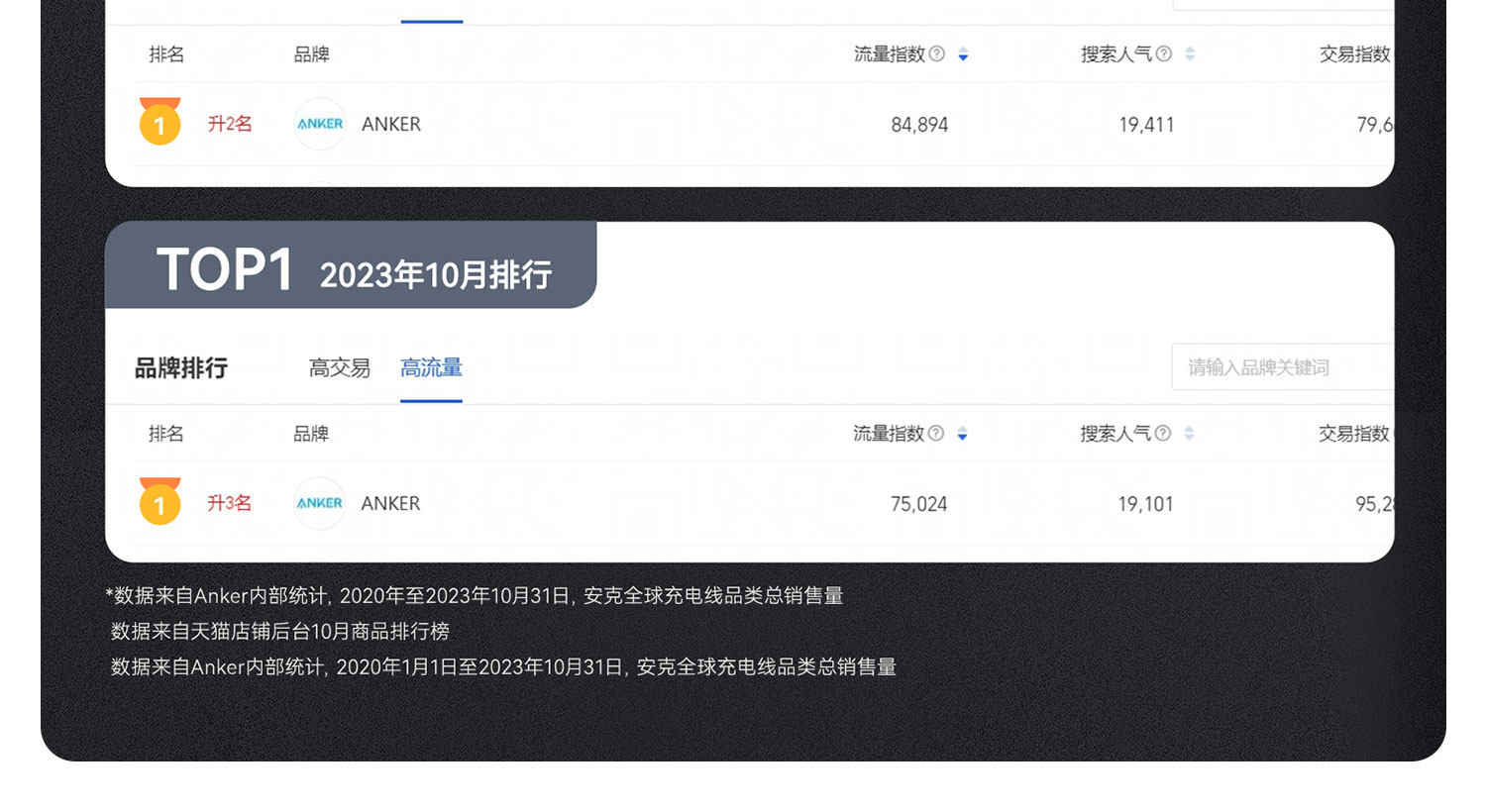Click the rank 1 medal beside 升2名
The image size is (1486, 812).
tap(159, 122)
